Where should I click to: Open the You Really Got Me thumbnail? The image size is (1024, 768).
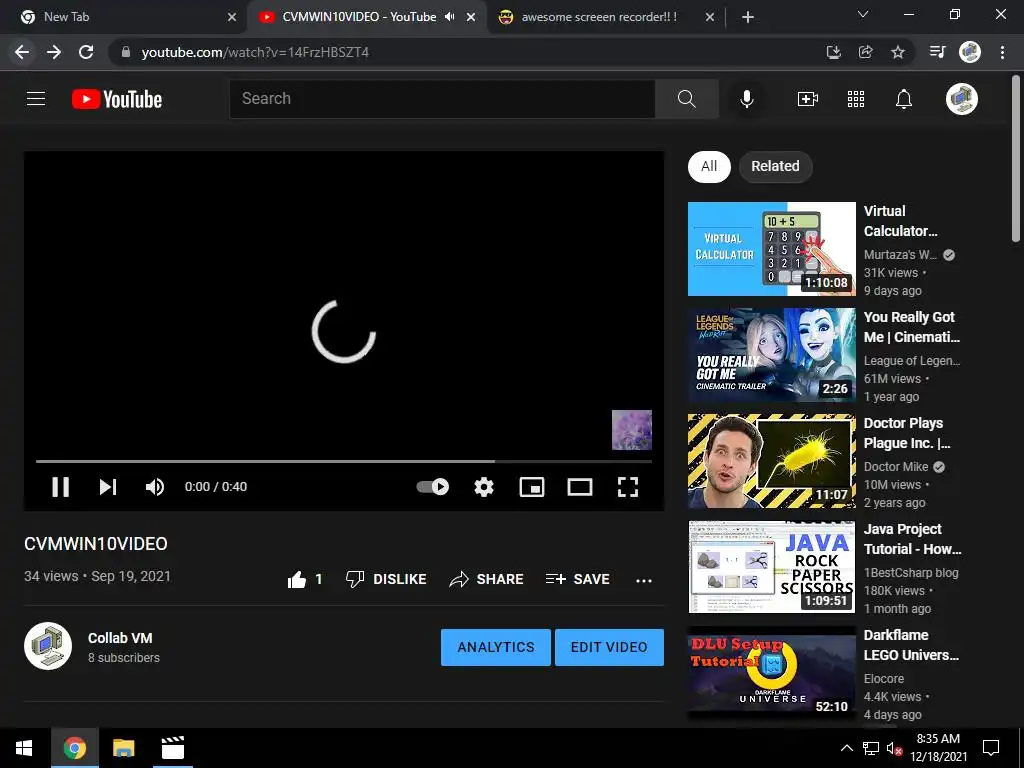coord(771,355)
